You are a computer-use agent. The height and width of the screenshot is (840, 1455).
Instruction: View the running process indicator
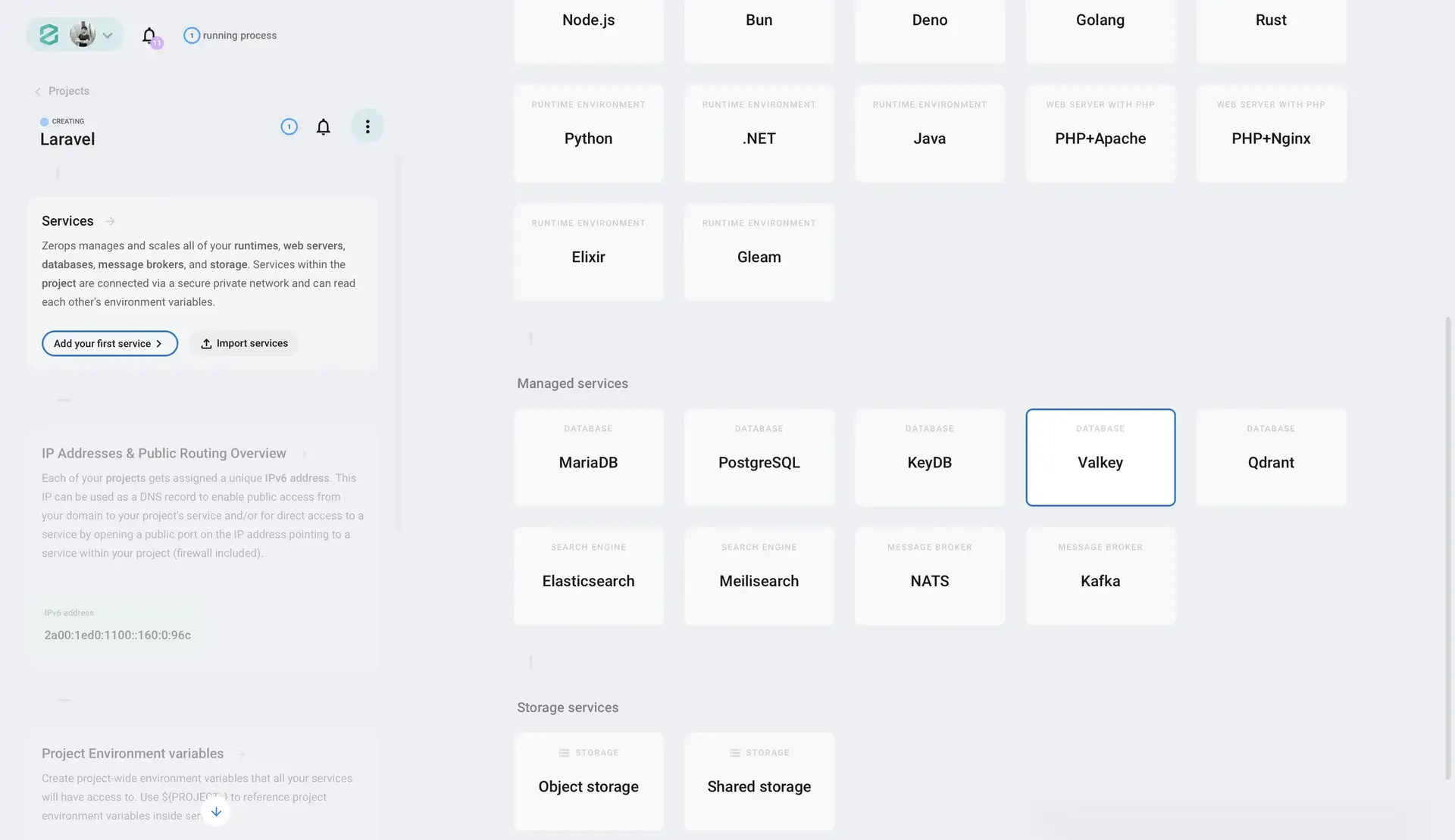click(x=230, y=36)
